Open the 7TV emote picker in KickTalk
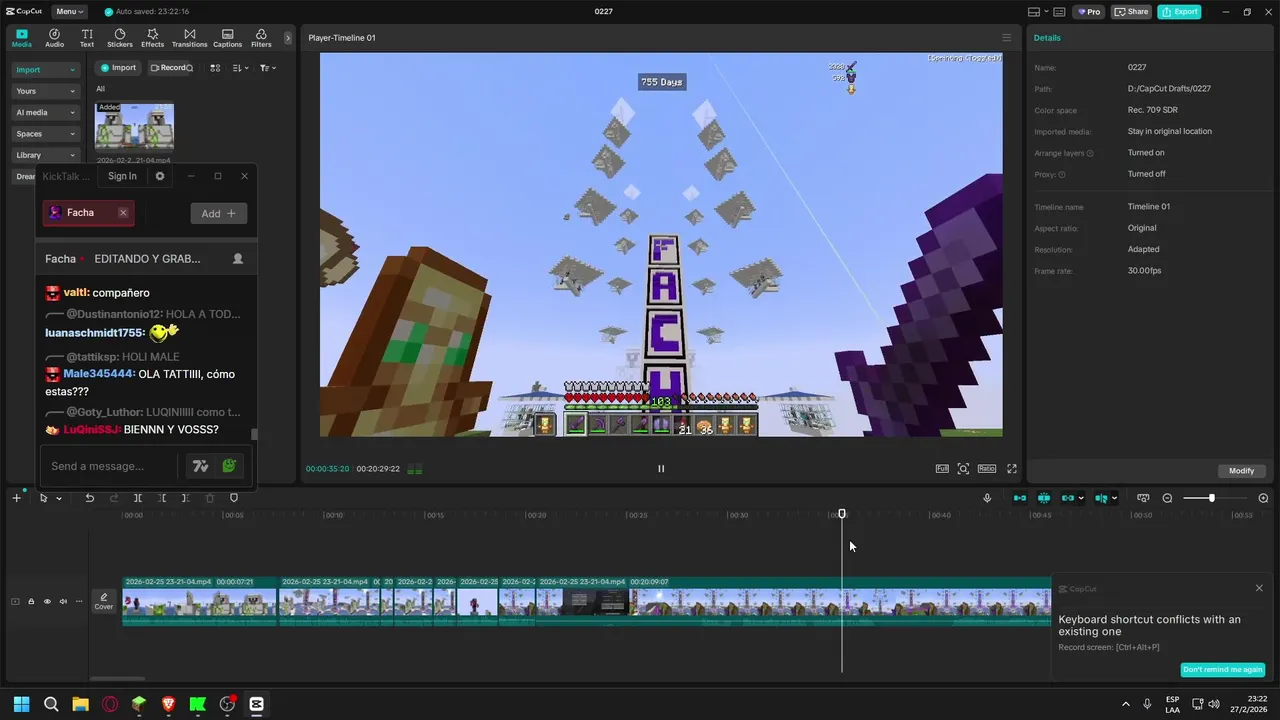Screen dimensions: 1280x720 201,466
